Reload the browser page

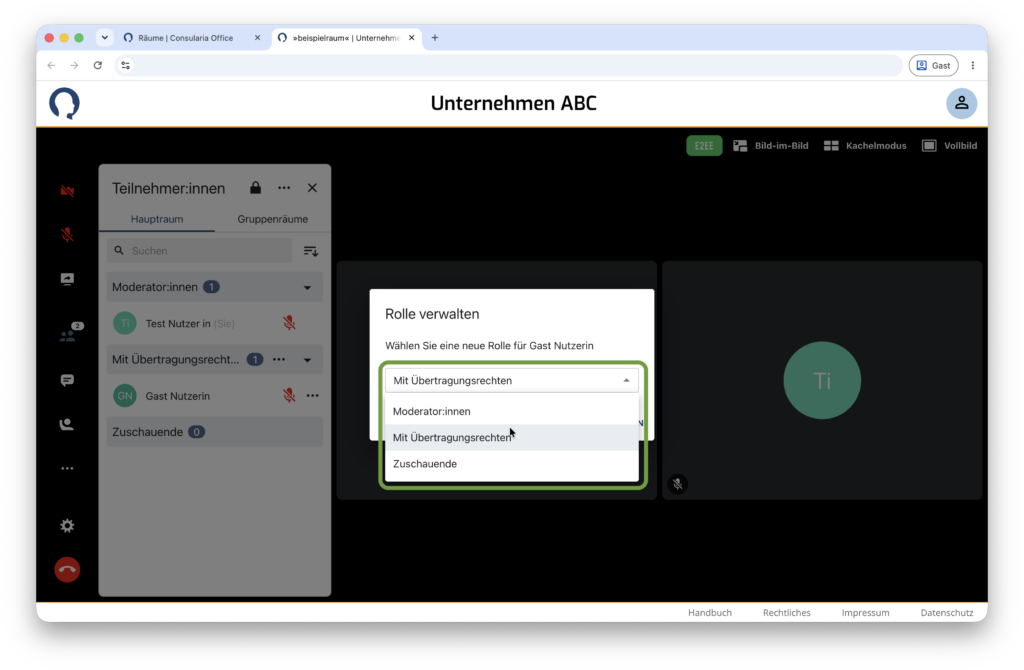coord(98,65)
